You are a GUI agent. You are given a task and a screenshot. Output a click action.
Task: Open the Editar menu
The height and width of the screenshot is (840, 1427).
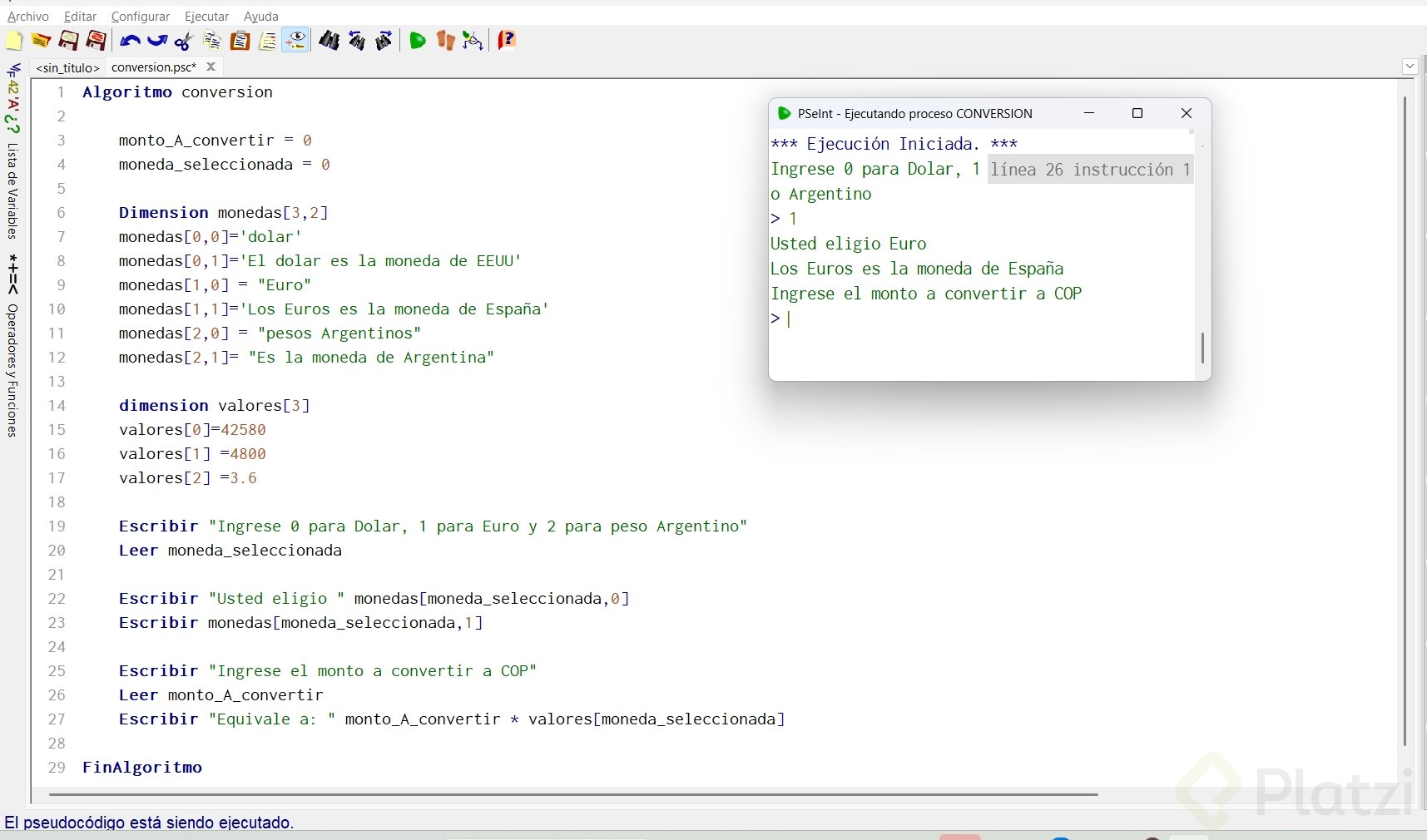81,17
